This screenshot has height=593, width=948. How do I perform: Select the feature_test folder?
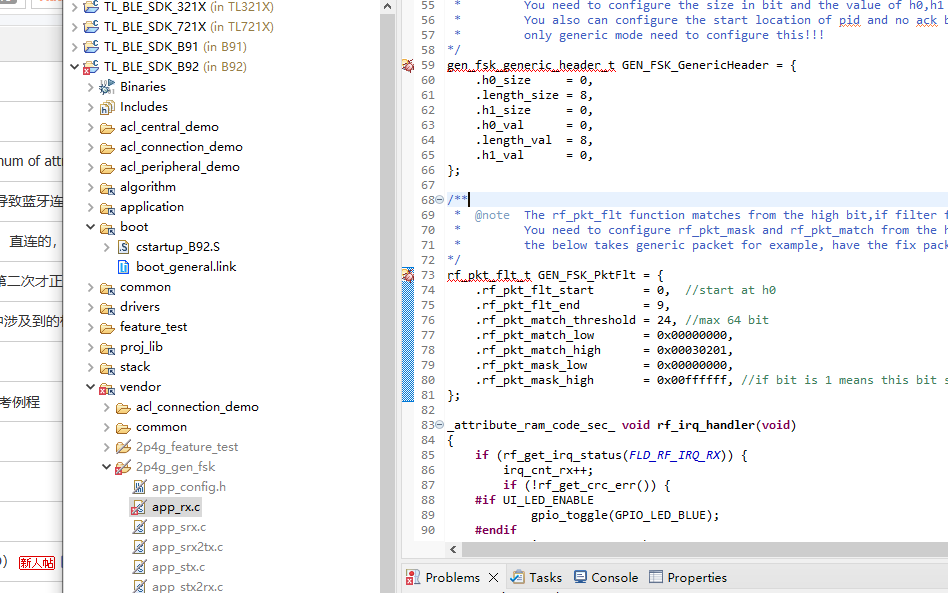(154, 326)
